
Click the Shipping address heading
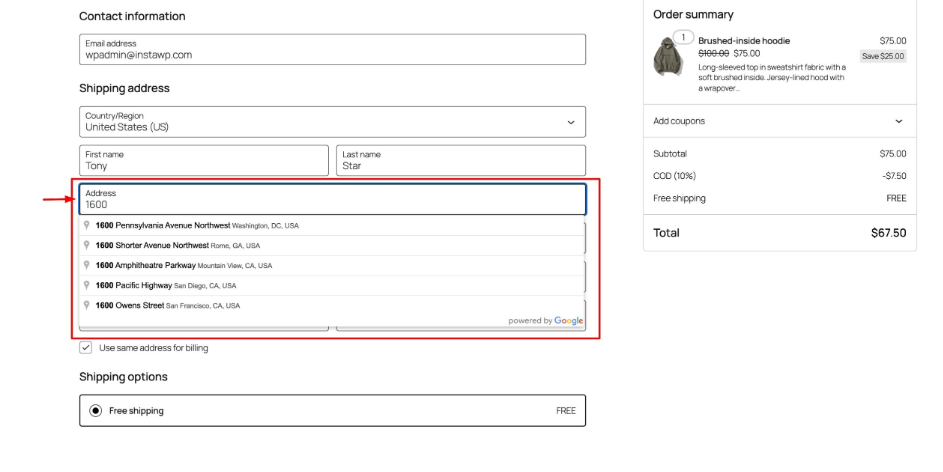click(124, 88)
